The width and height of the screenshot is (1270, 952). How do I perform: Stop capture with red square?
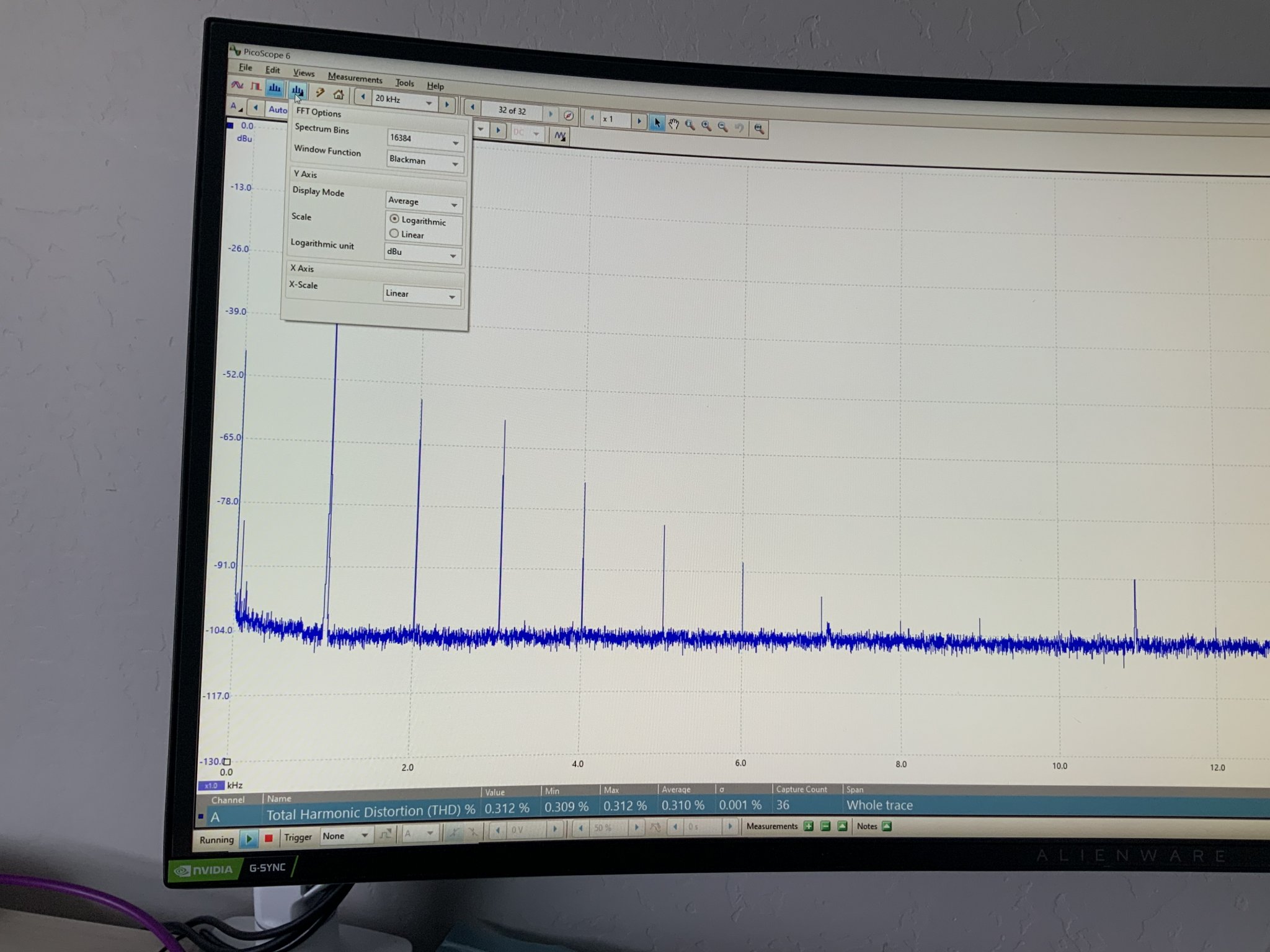tap(269, 838)
